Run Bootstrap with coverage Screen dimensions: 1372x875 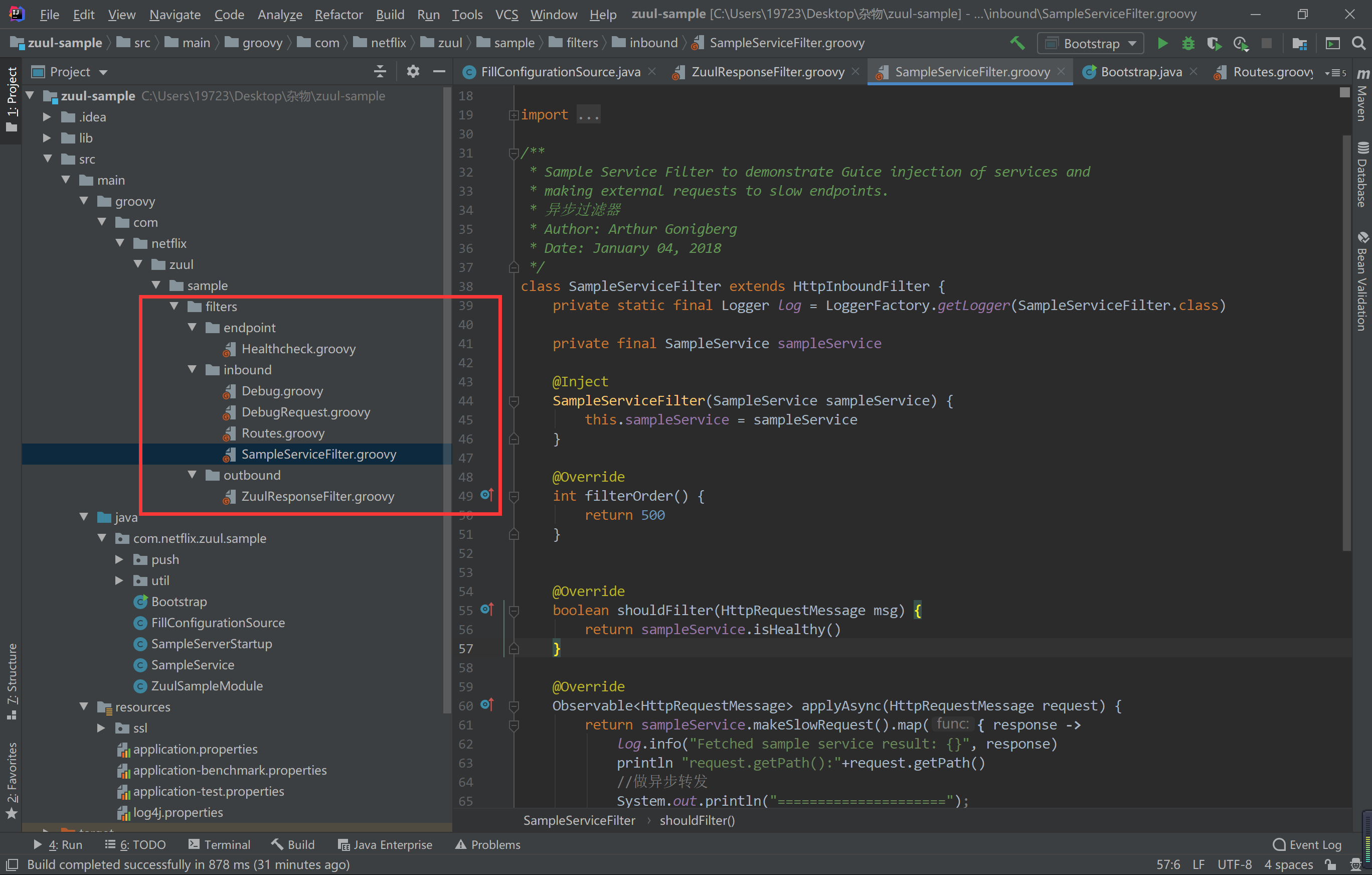click(x=1214, y=43)
